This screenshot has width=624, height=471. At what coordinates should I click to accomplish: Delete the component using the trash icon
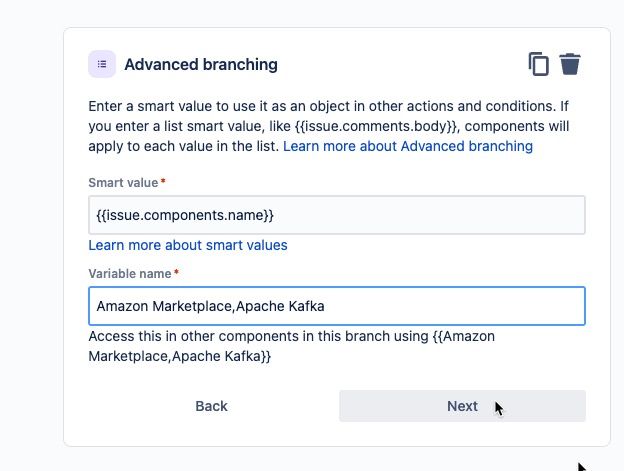tap(570, 64)
